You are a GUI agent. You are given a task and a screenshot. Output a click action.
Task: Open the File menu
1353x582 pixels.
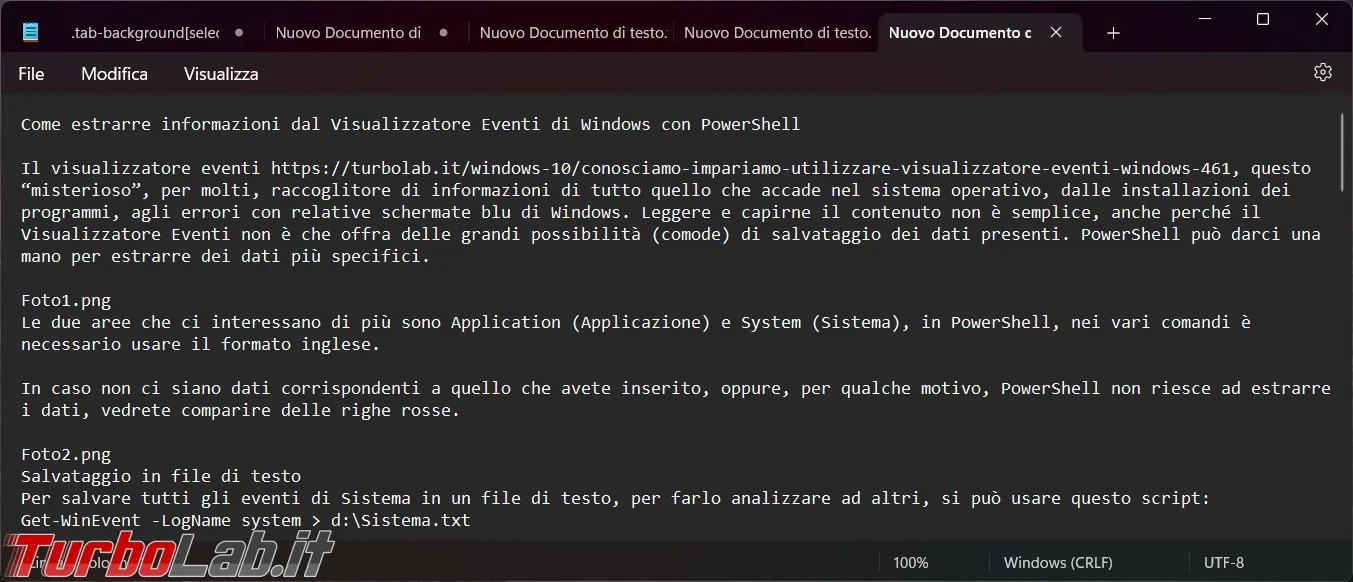[31, 74]
